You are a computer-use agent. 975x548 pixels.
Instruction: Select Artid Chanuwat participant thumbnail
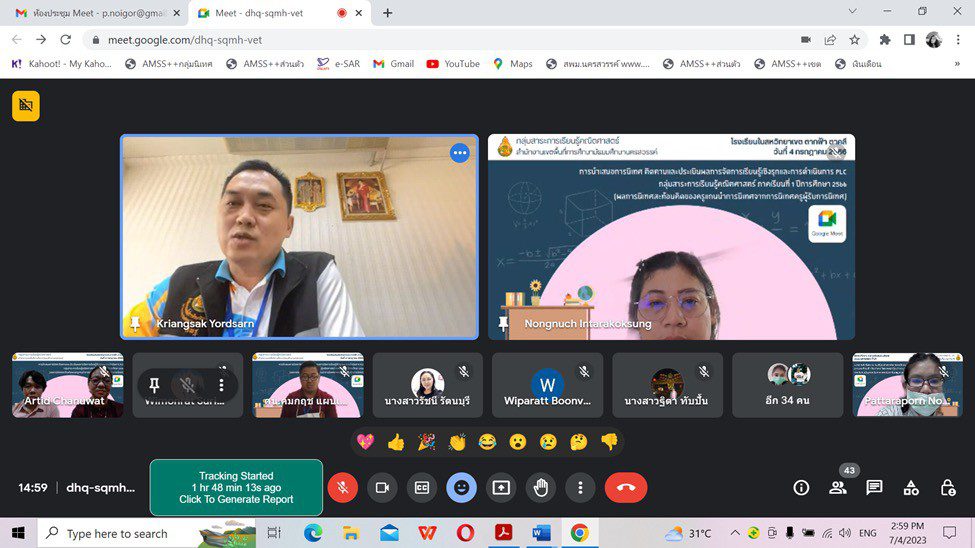click(67, 385)
